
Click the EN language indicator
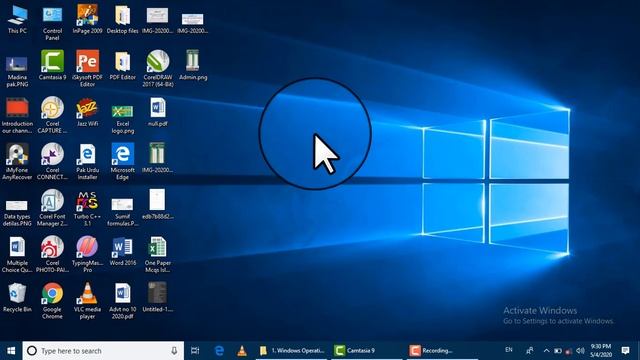tap(509, 350)
